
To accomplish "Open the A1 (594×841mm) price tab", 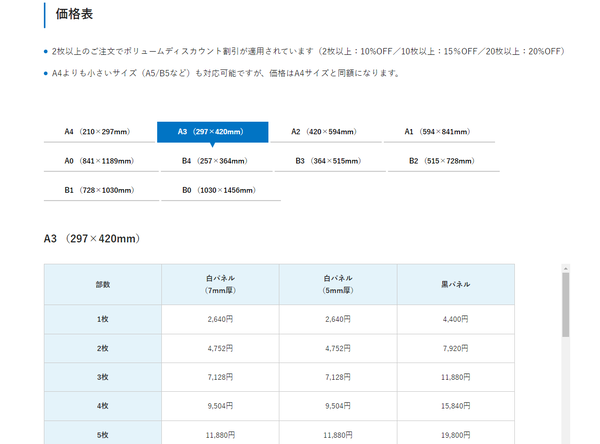I will [439, 132].
